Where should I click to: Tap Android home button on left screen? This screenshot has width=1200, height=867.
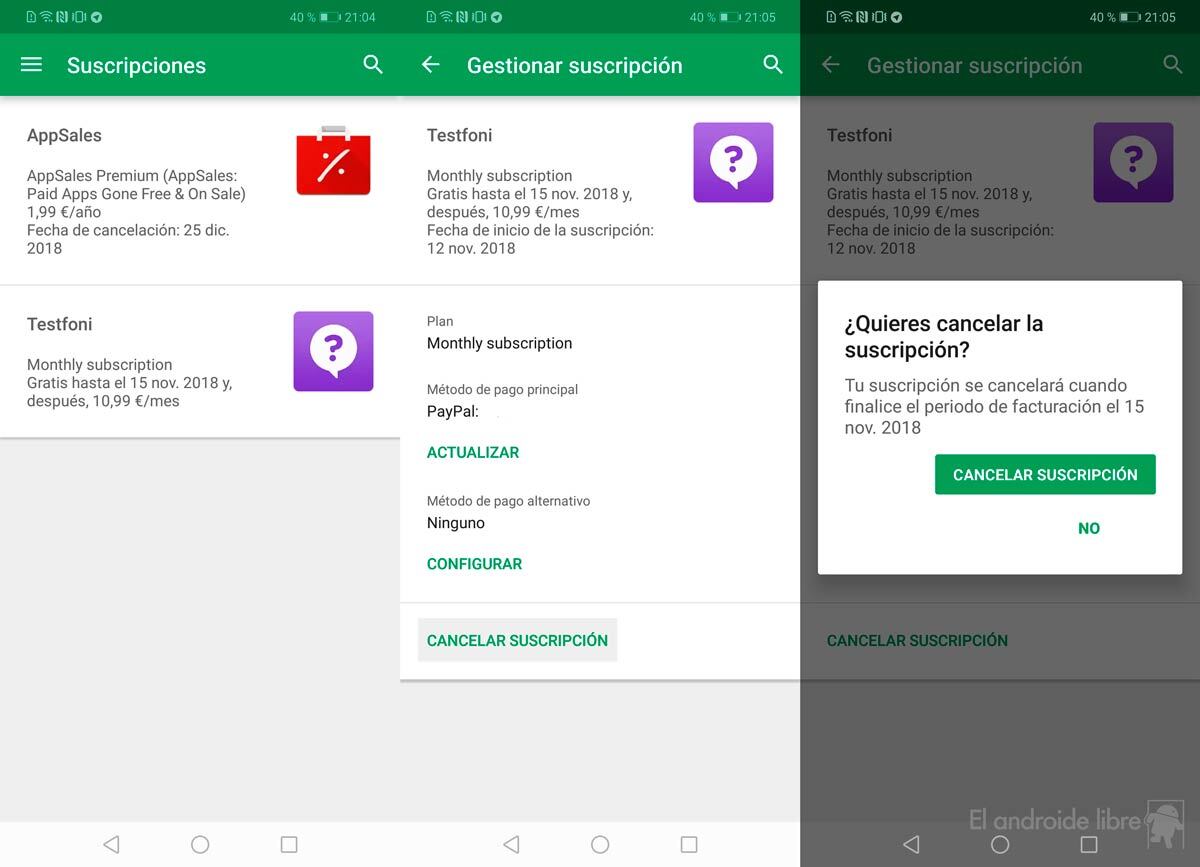point(200,845)
